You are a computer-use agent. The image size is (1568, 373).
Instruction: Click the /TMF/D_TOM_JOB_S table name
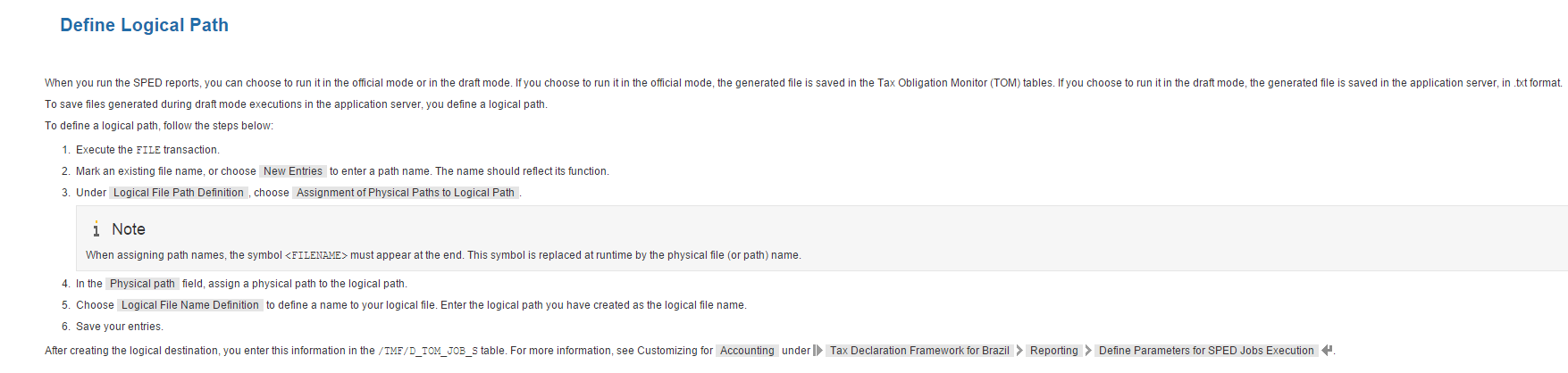point(428,351)
